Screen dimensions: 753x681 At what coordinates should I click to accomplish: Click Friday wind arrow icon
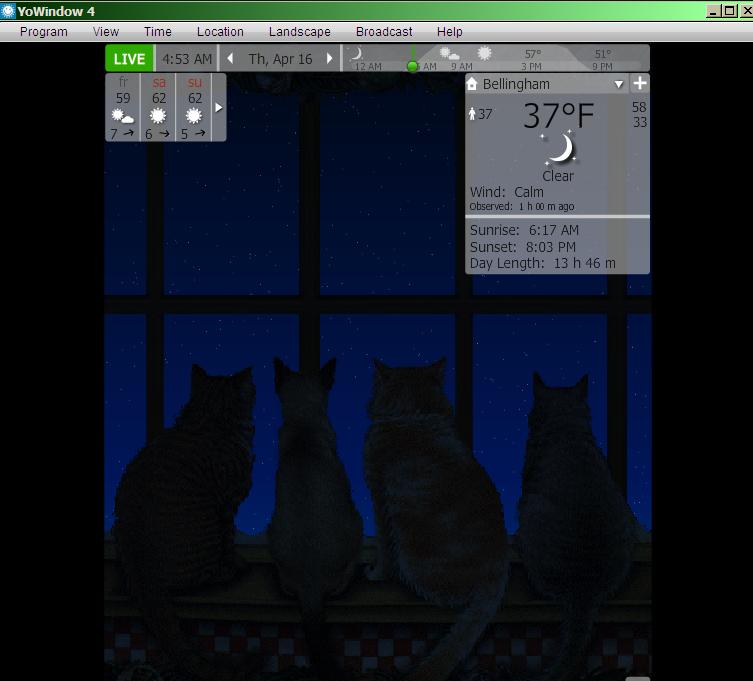tap(129, 133)
